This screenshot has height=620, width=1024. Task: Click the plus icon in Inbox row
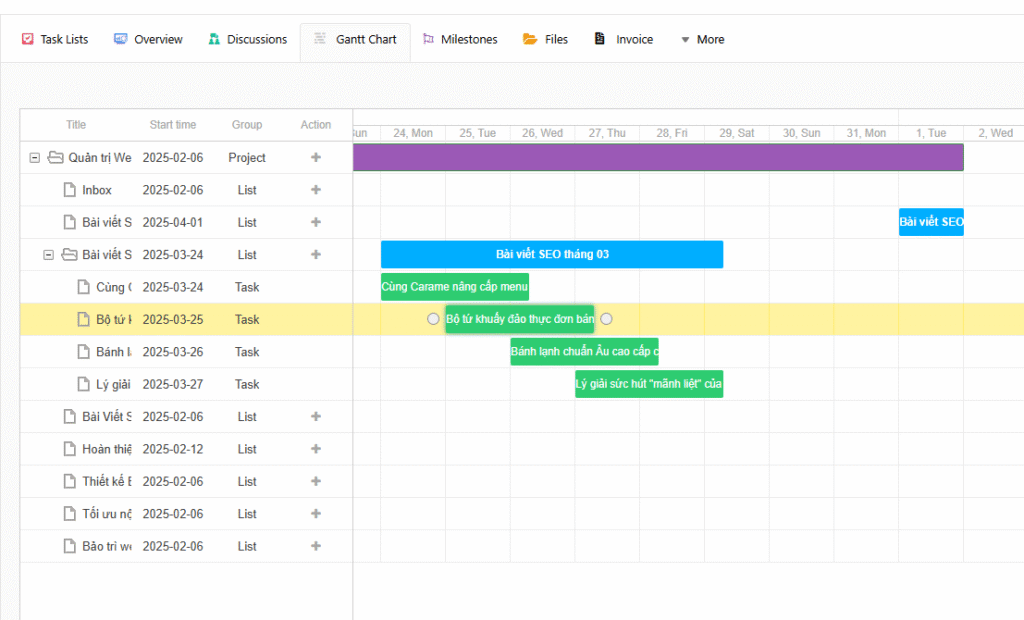click(x=316, y=190)
